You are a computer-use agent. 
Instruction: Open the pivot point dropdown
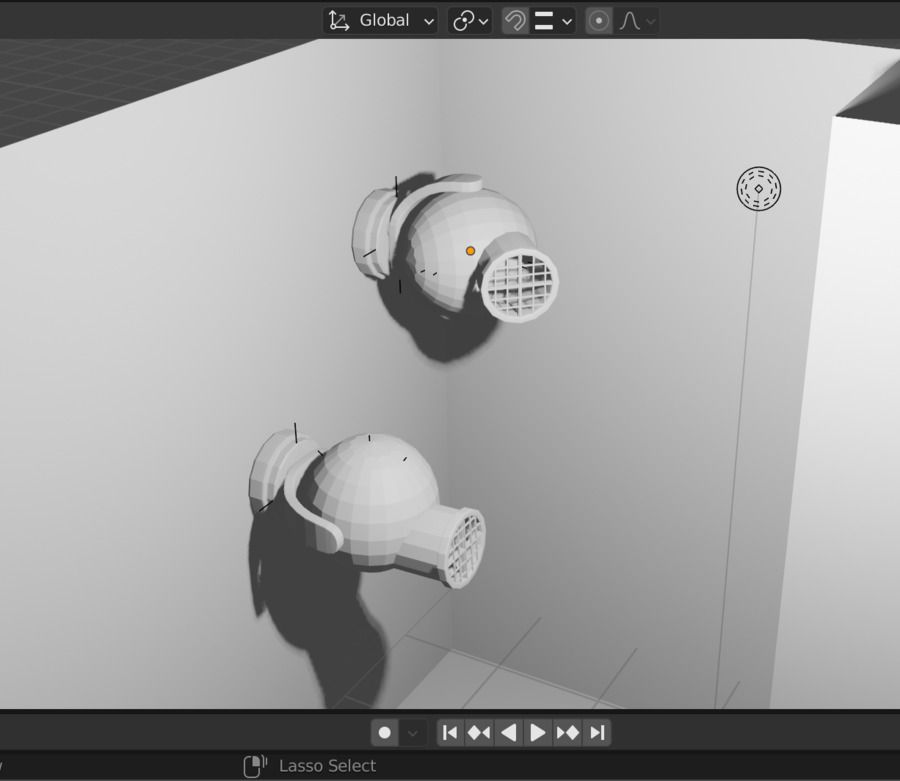tap(470, 21)
